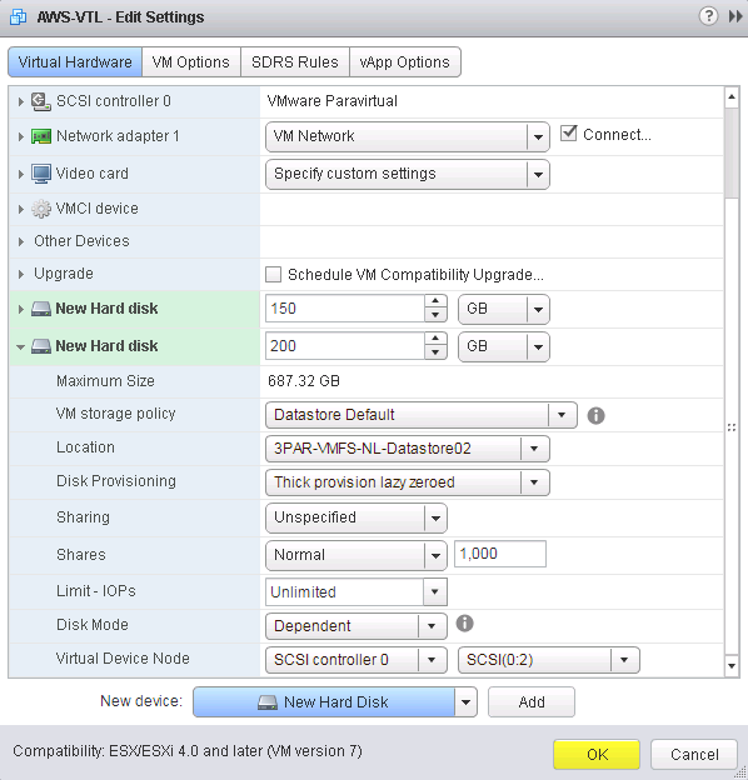This screenshot has height=780, width=748.
Task: Click the Add button
Action: (531, 702)
